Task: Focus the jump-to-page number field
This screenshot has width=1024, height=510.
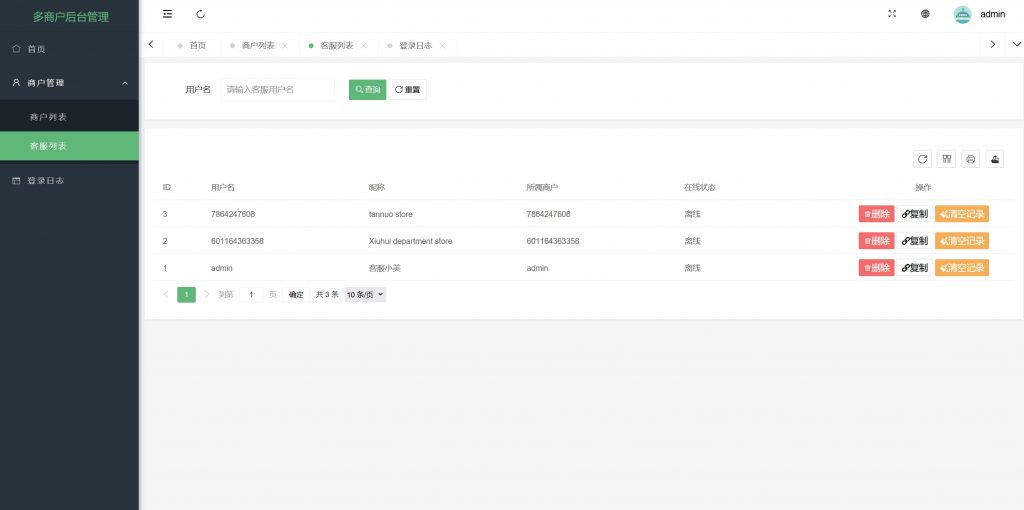Action: coord(251,295)
